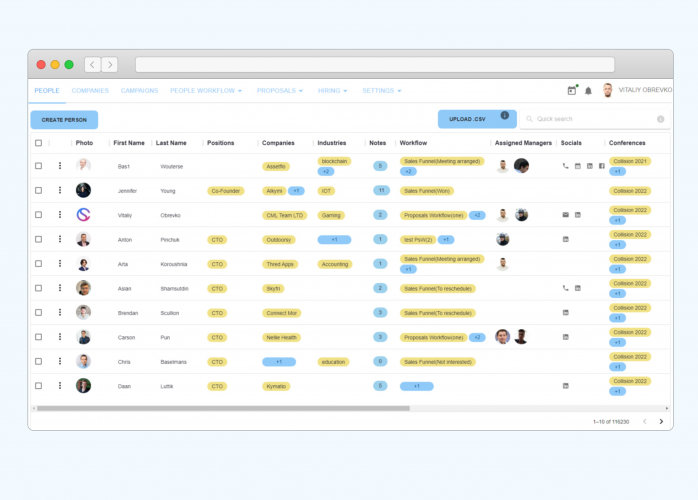Viewport: 698px width, 500px height.
Task: Expand the Proposals dropdown menu
Action: point(280,91)
